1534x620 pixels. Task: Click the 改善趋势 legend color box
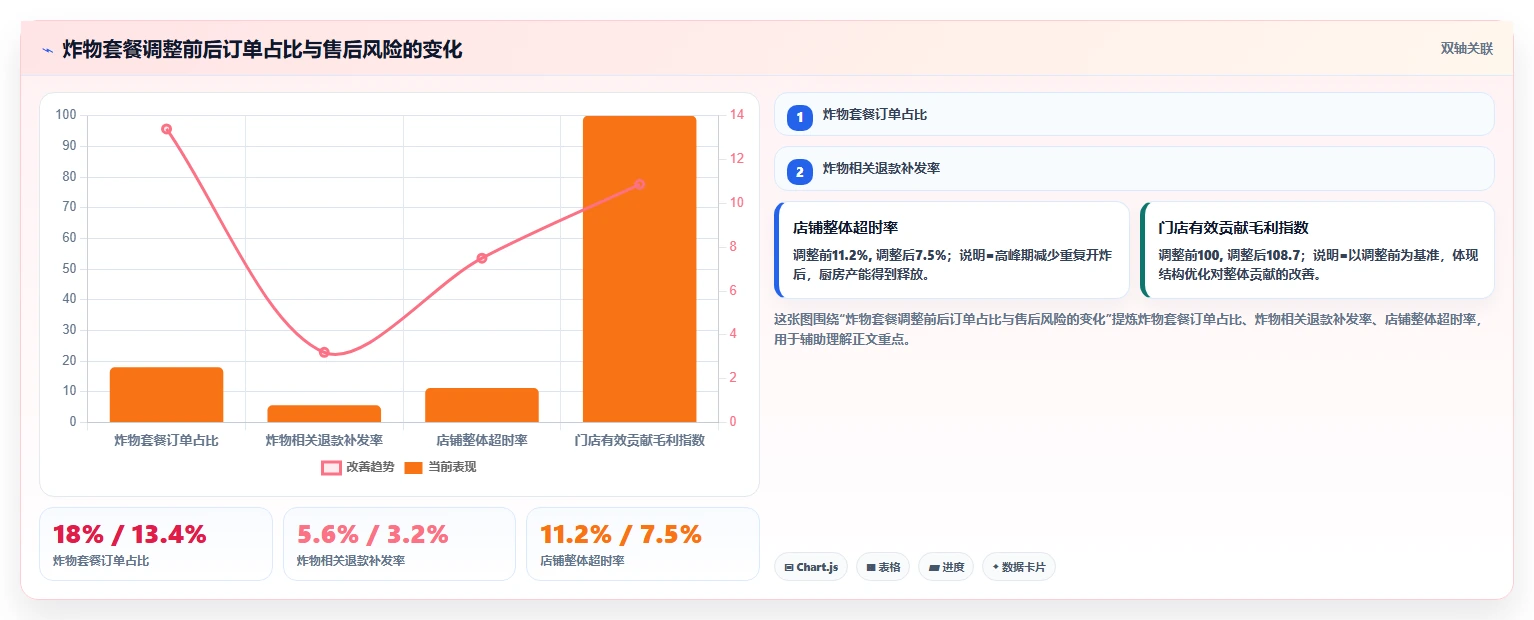[x=331, y=467]
